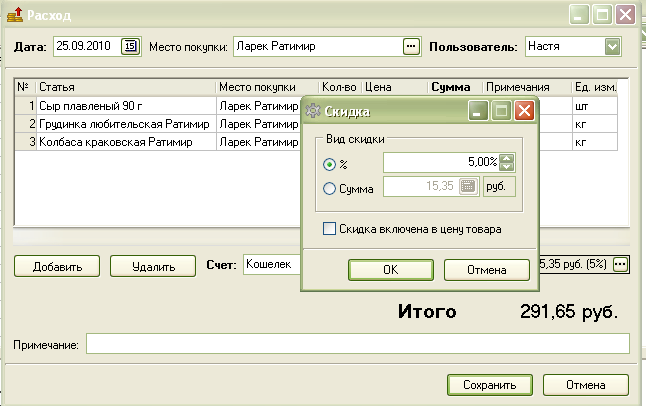
Task: Select the % discount radio button
Action: (x=329, y=164)
